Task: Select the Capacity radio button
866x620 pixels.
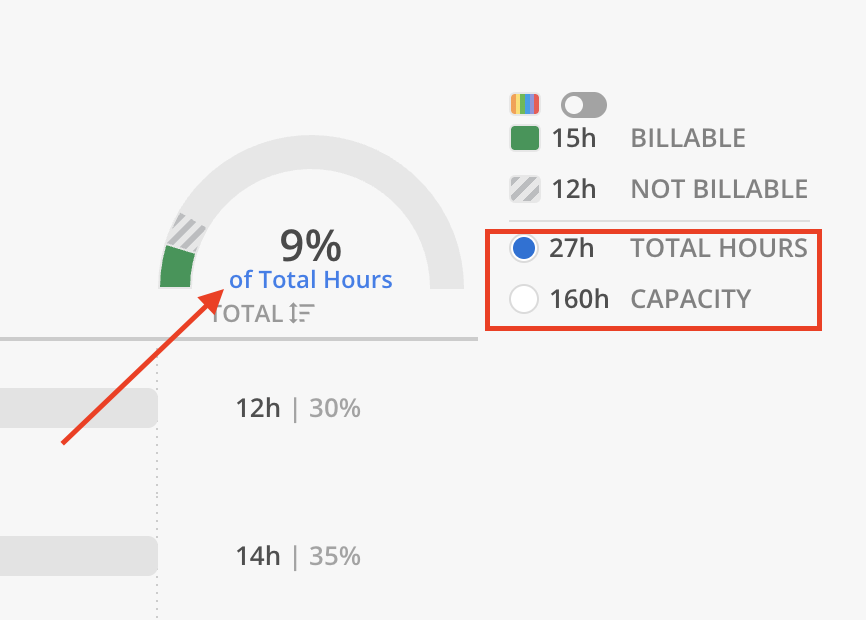Action: 524,298
